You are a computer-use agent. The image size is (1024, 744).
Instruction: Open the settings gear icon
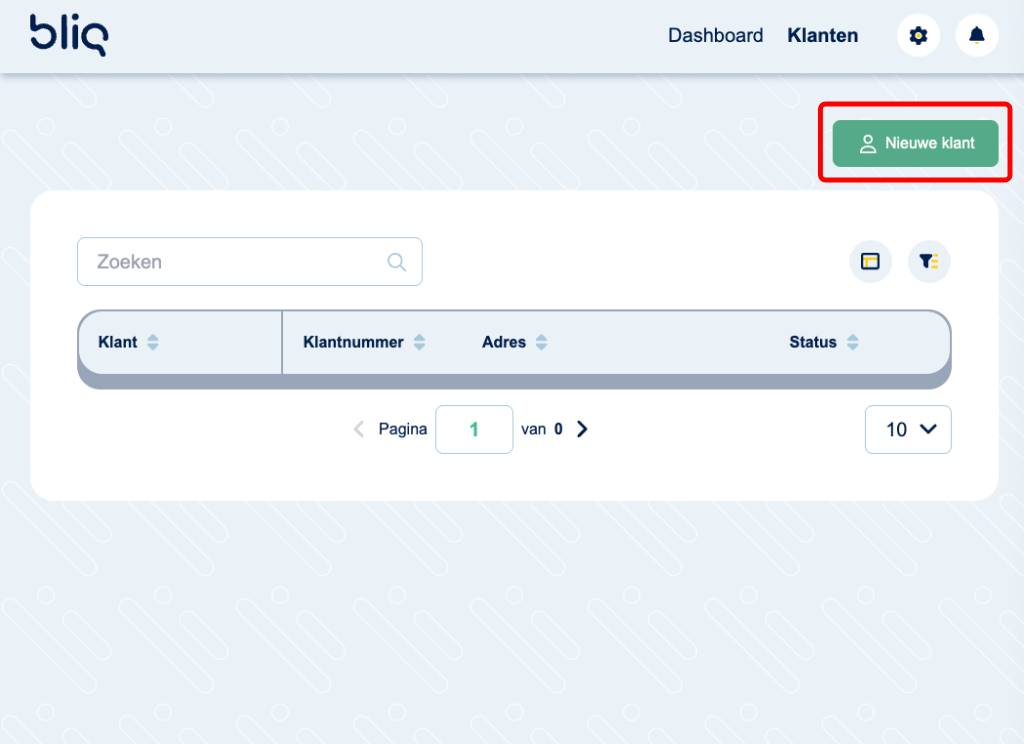[918, 36]
